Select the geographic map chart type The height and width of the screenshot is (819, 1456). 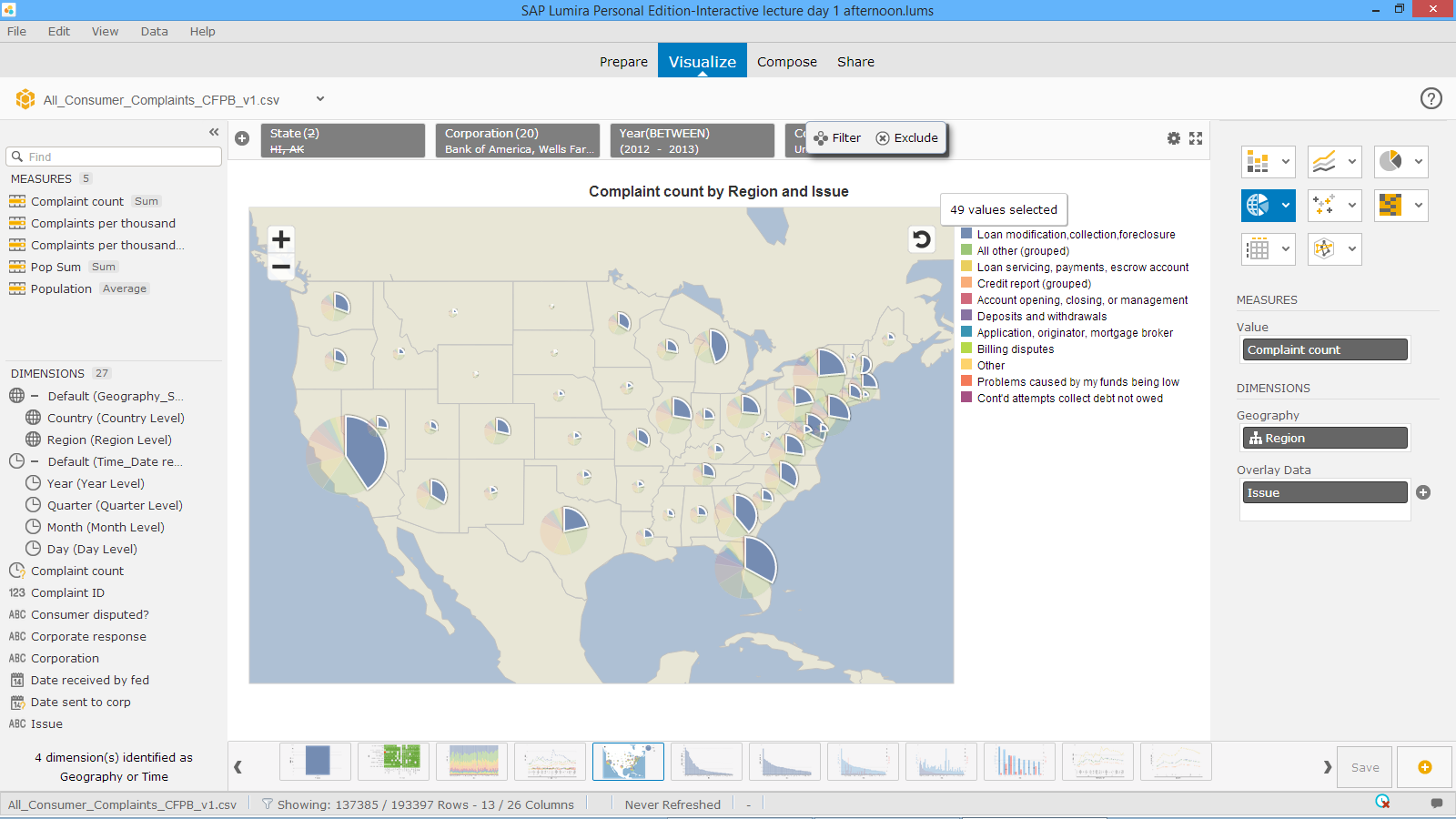[x=1258, y=206]
